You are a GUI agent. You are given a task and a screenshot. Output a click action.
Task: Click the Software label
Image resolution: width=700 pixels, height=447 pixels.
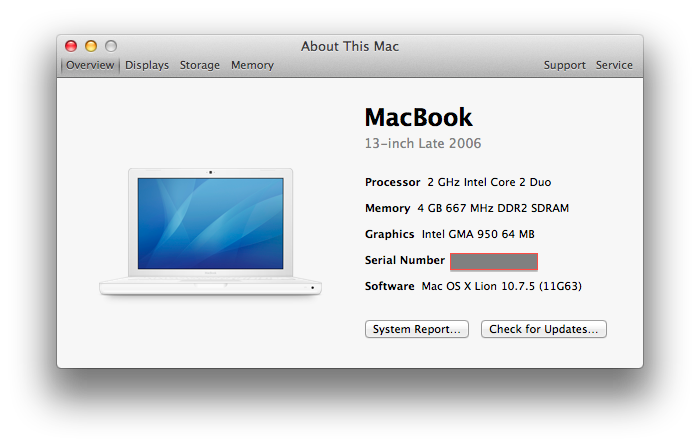[x=389, y=286]
